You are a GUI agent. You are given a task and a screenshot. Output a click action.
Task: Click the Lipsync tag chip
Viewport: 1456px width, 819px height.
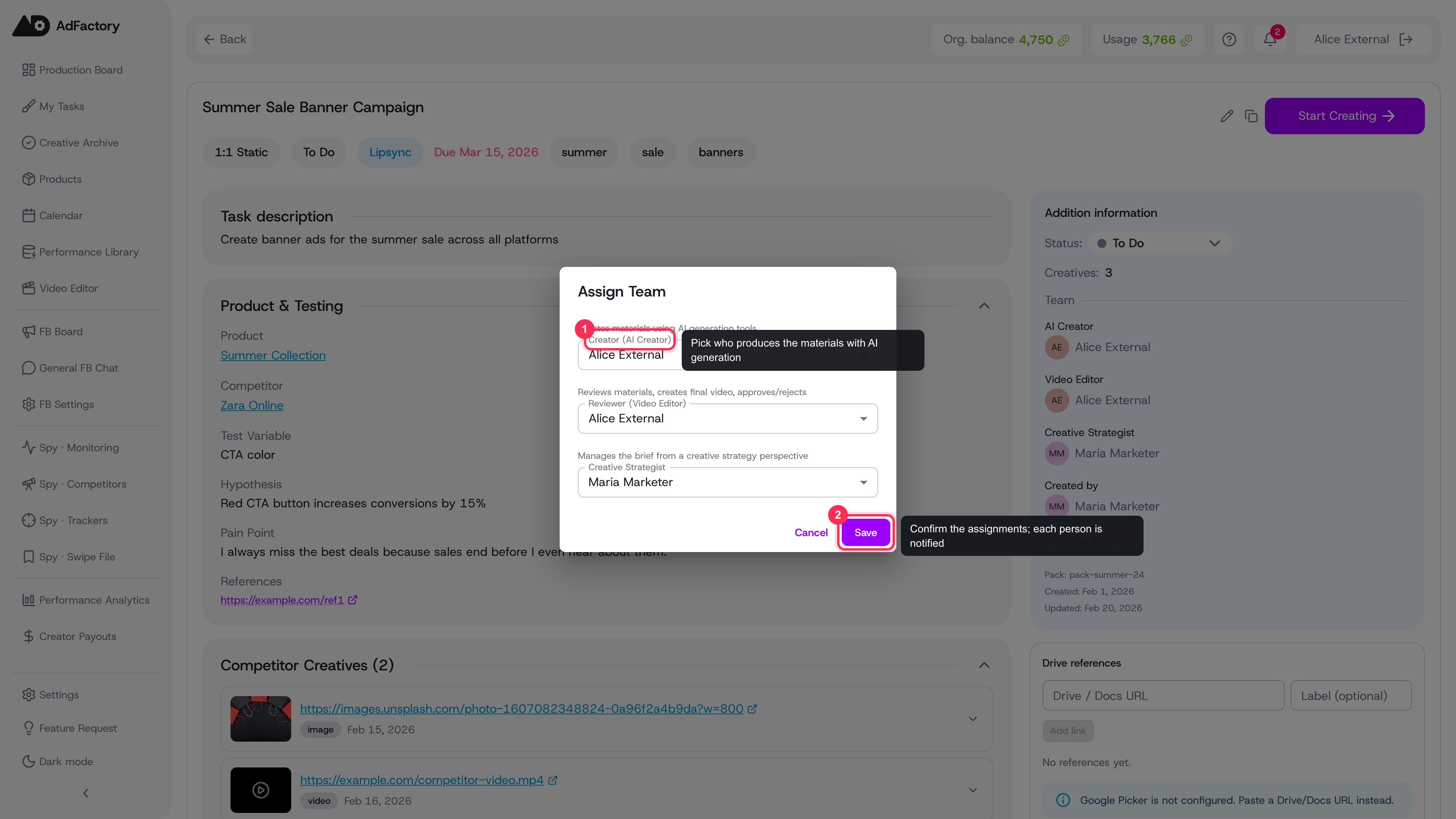[x=390, y=152]
